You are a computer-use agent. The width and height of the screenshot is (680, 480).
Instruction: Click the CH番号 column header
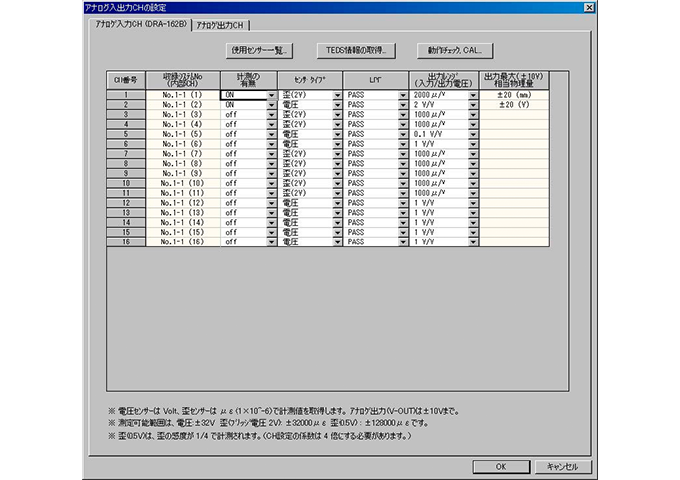coord(126,80)
